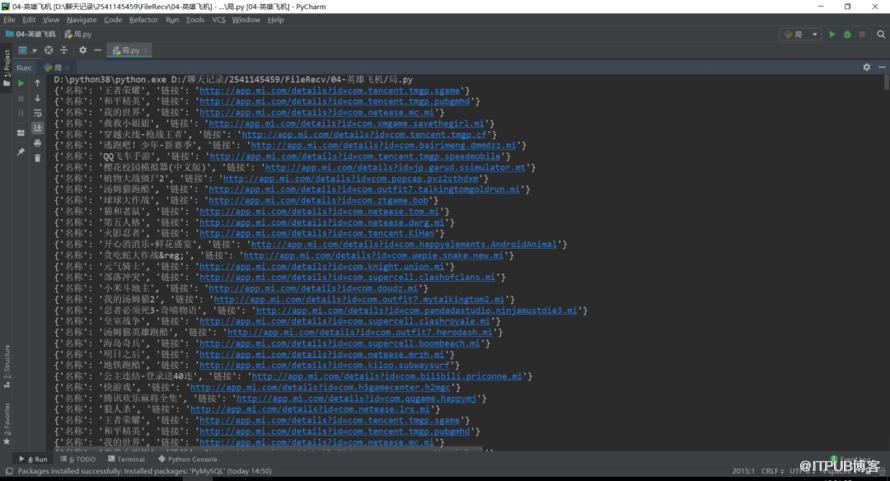Open the Terminal tool window
Viewport: 890px width, 481px height.
[127, 459]
